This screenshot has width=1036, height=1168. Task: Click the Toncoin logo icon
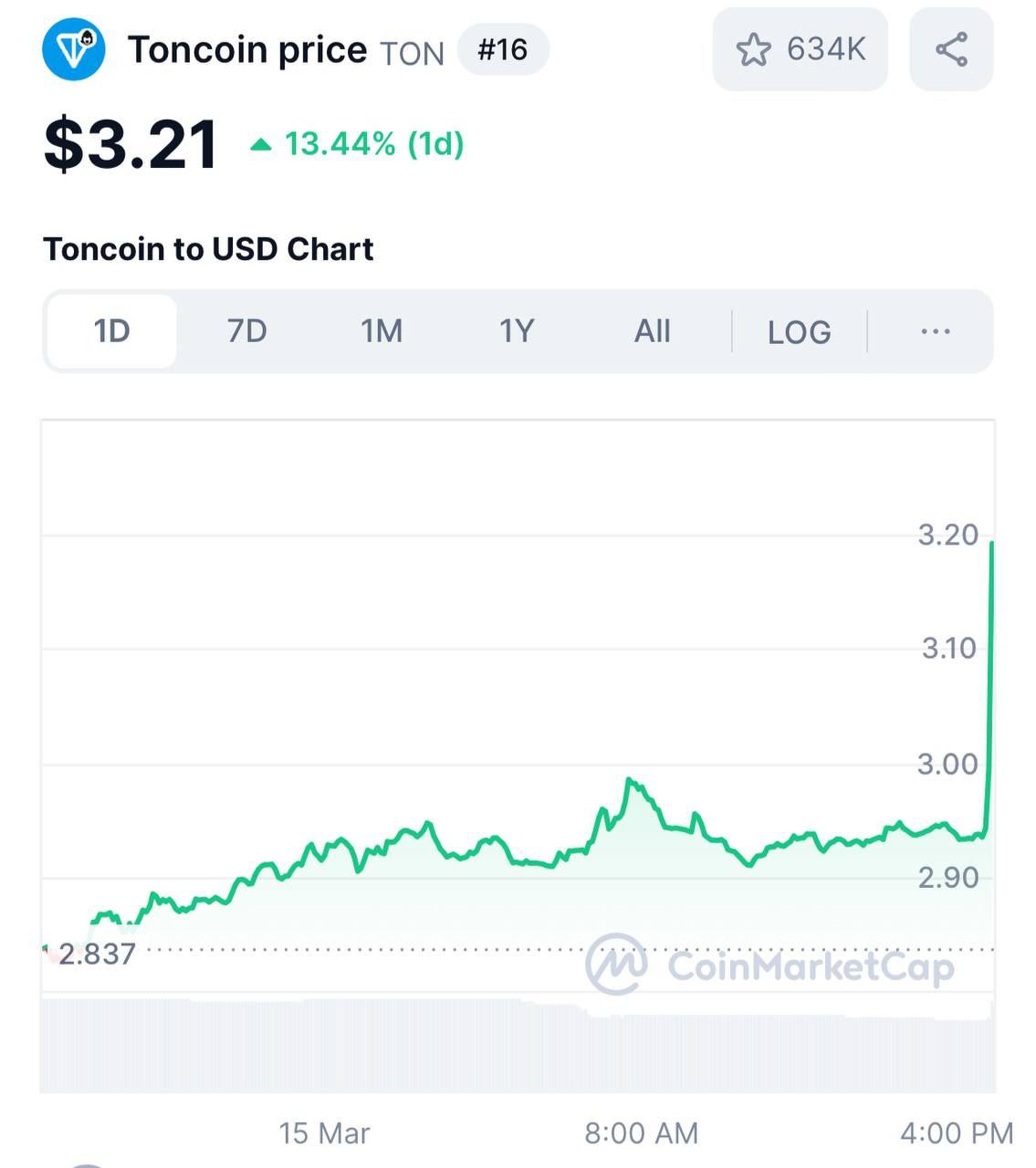[x=74, y=49]
